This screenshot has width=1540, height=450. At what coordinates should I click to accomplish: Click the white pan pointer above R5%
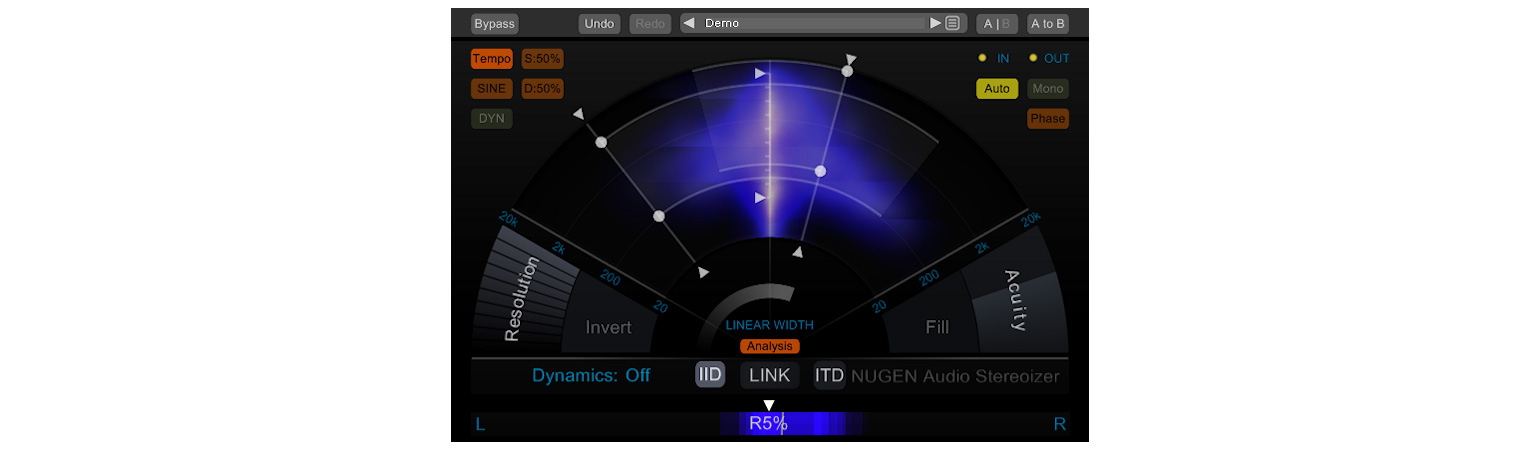[x=769, y=405]
